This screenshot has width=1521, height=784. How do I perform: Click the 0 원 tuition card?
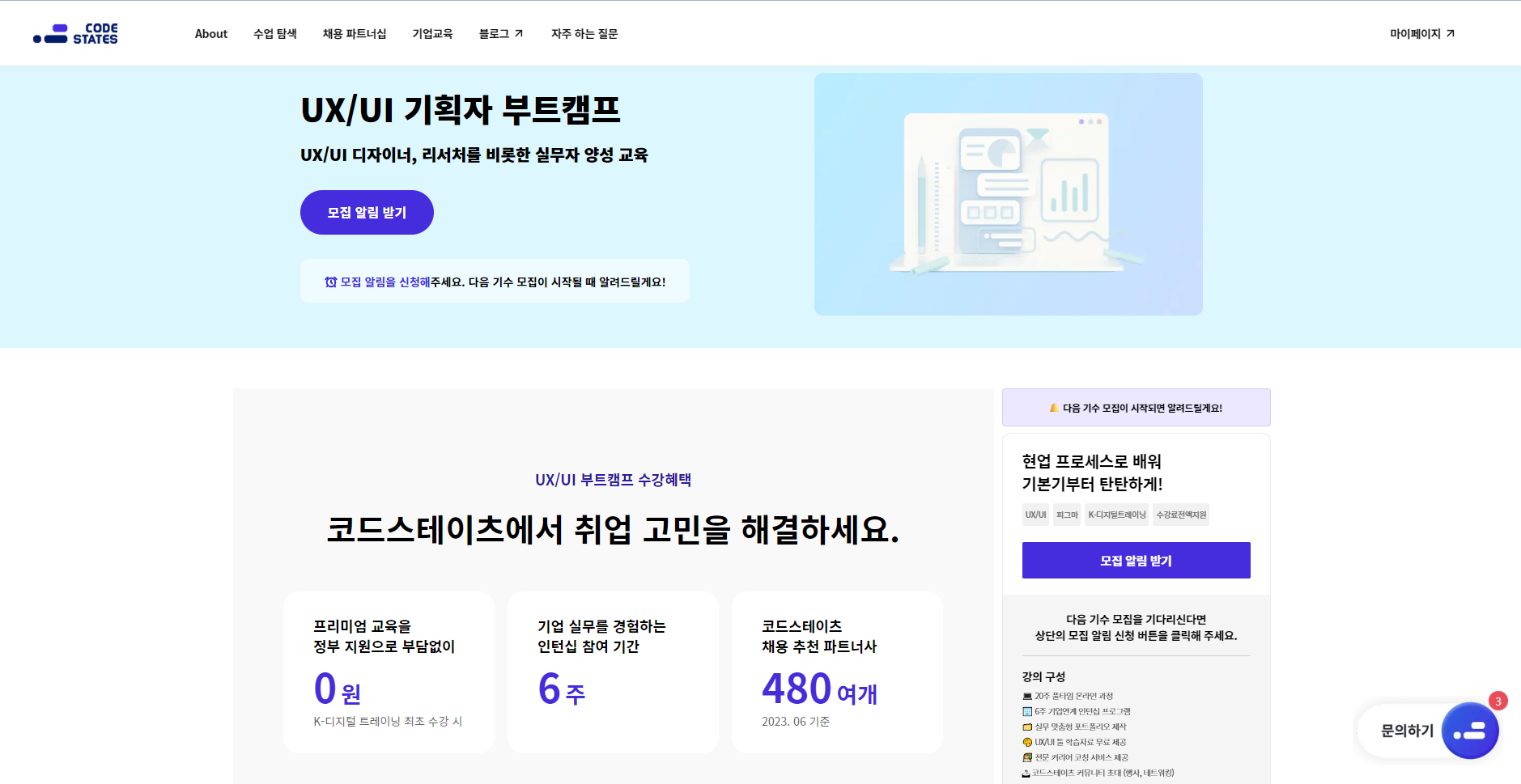[x=389, y=672]
